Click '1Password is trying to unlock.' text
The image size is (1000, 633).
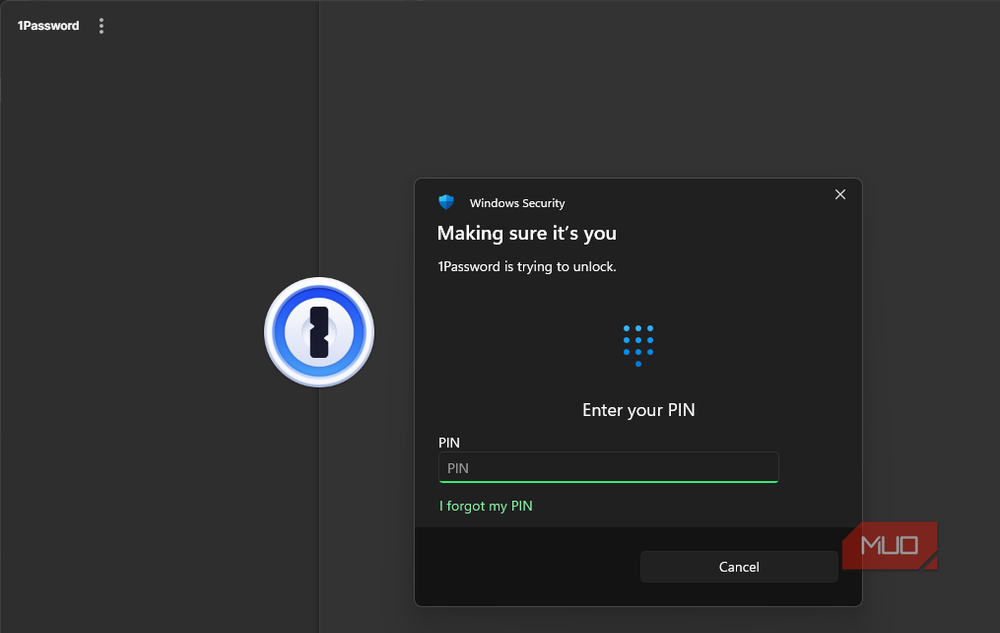click(x=527, y=266)
